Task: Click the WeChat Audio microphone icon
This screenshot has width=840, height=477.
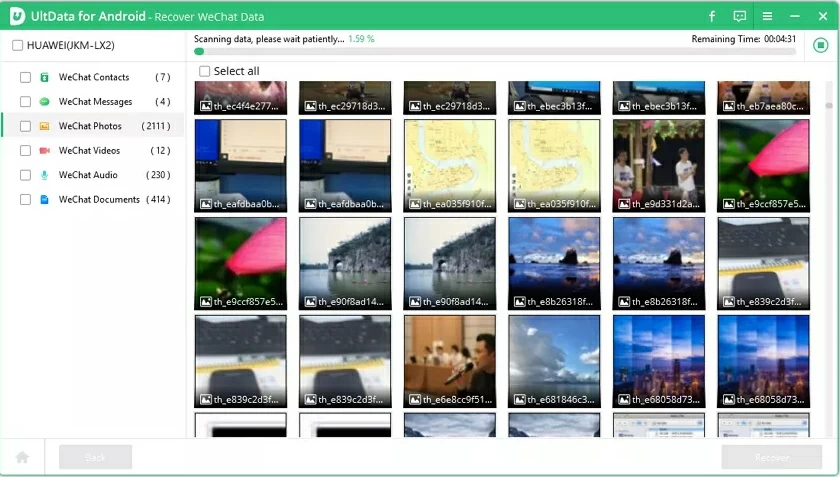Action: [x=45, y=175]
